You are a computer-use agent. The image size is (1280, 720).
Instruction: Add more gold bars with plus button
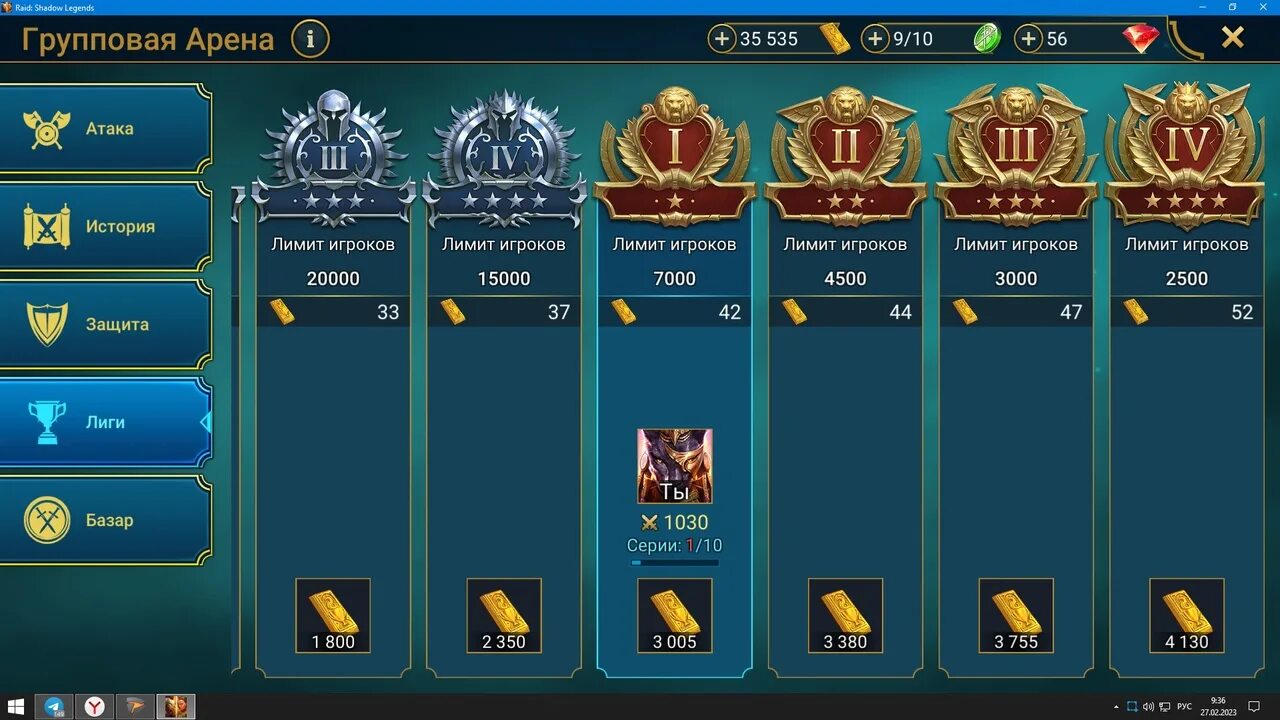pos(721,39)
